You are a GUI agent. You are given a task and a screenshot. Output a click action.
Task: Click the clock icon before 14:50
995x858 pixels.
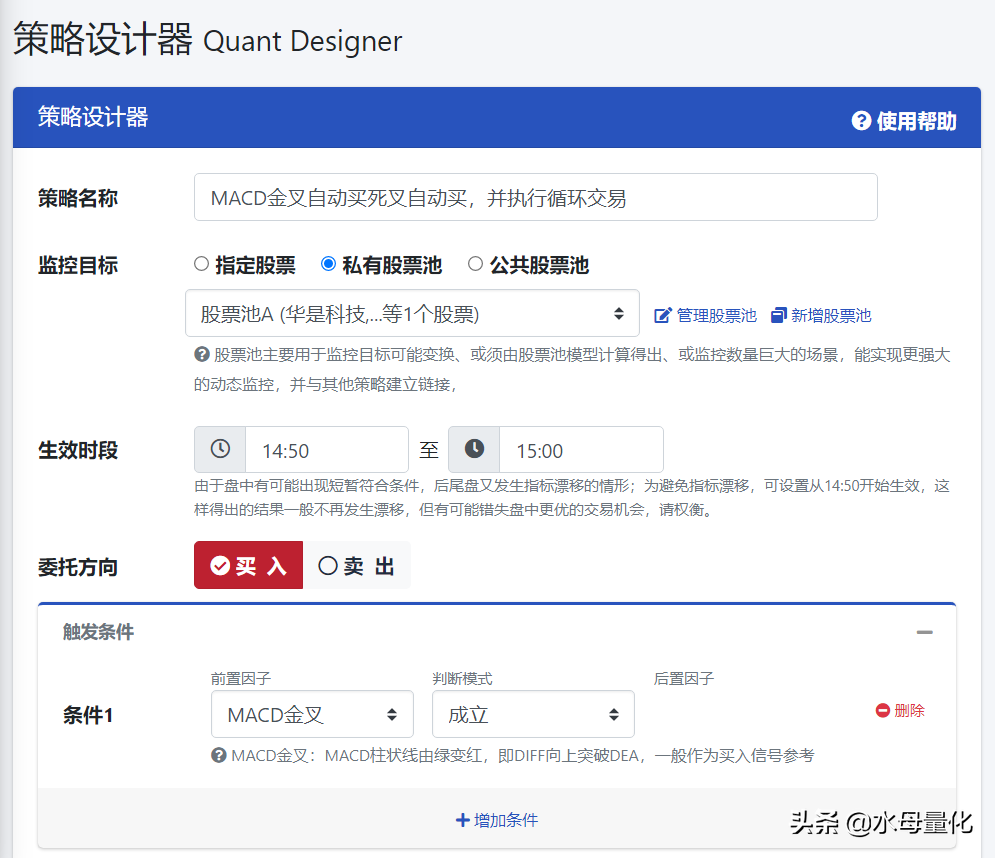coord(220,450)
